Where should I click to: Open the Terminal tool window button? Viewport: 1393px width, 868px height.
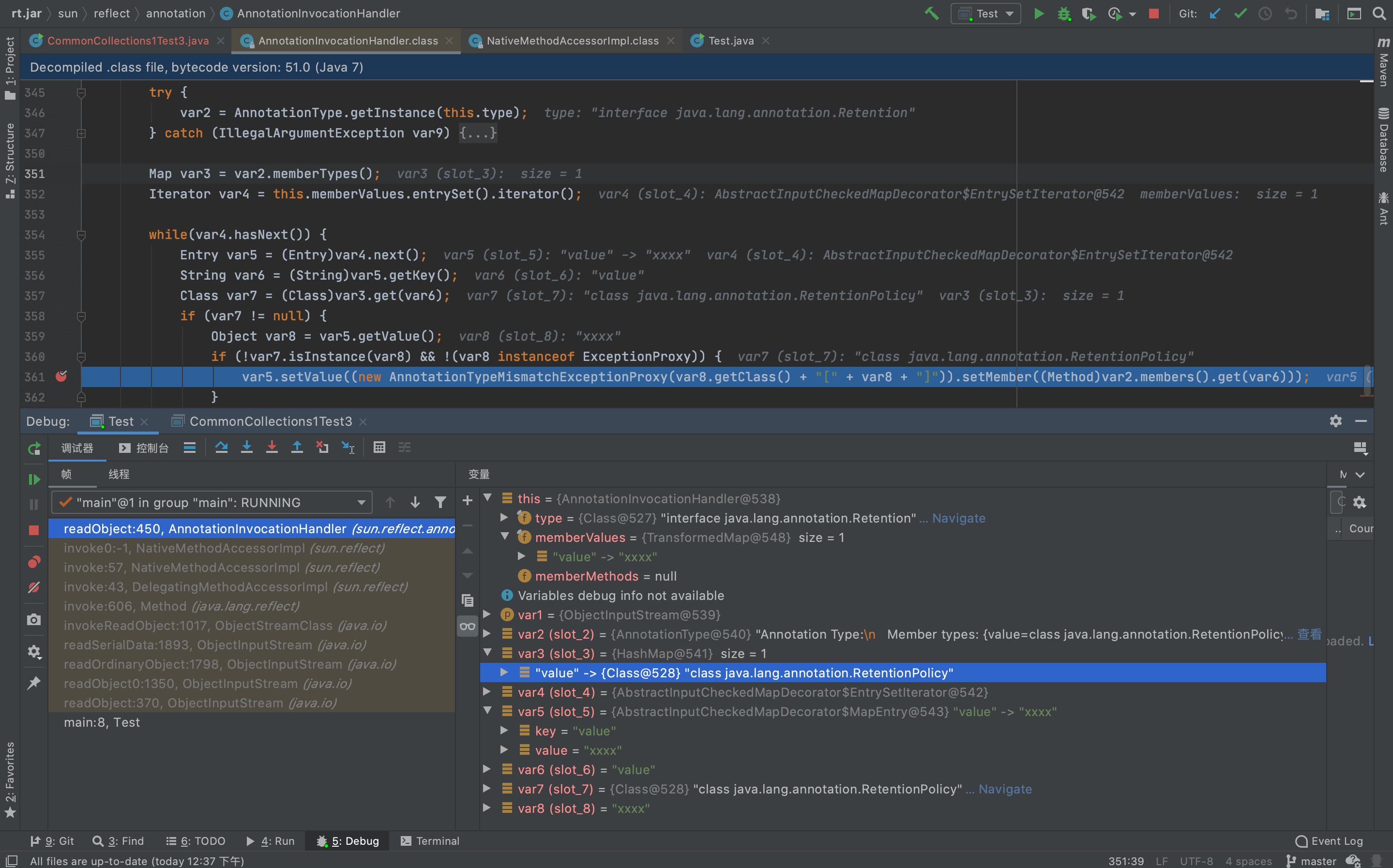pyautogui.click(x=429, y=841)
